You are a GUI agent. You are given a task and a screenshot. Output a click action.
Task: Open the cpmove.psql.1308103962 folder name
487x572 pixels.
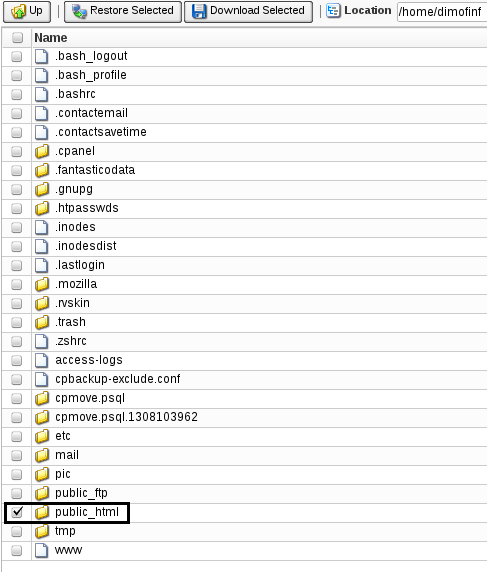(126, 417)
